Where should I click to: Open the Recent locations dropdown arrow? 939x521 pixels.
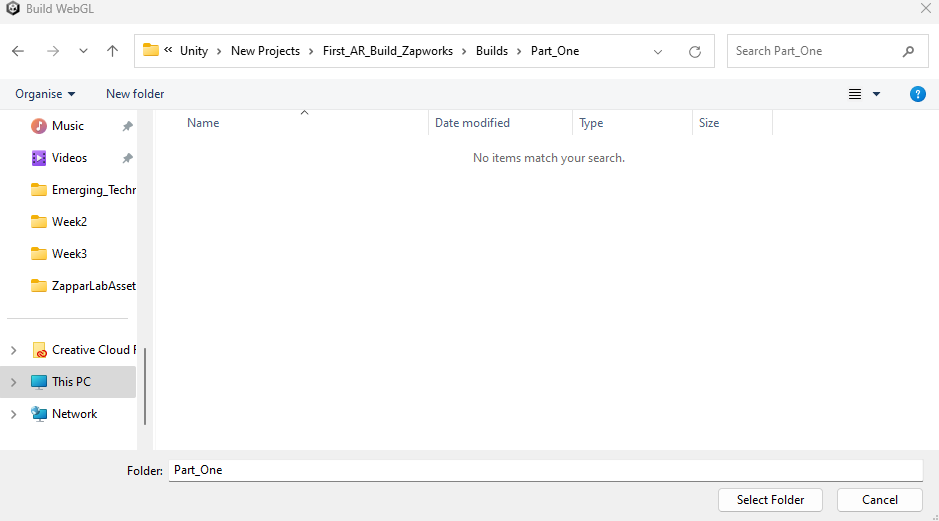[x=83, y=51]
